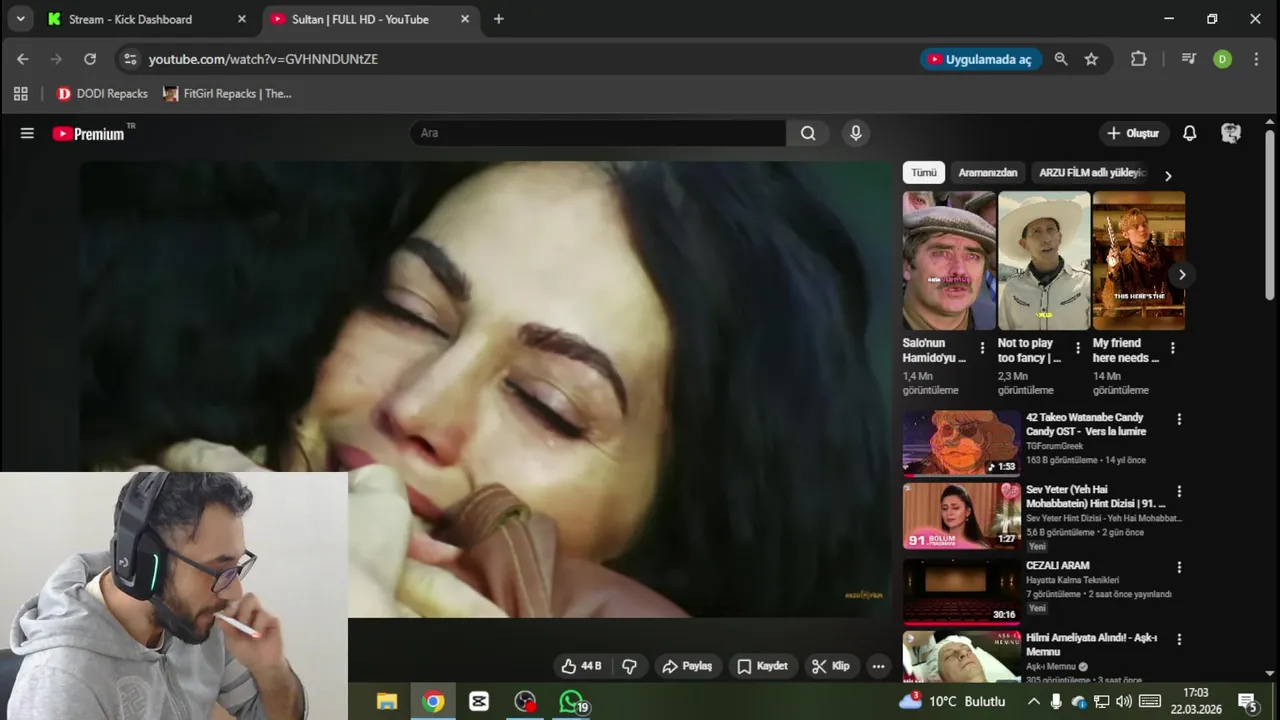Create a clip with Klip button
Viewport: 1280px width, 720px height.
click(x=831, y=666)
